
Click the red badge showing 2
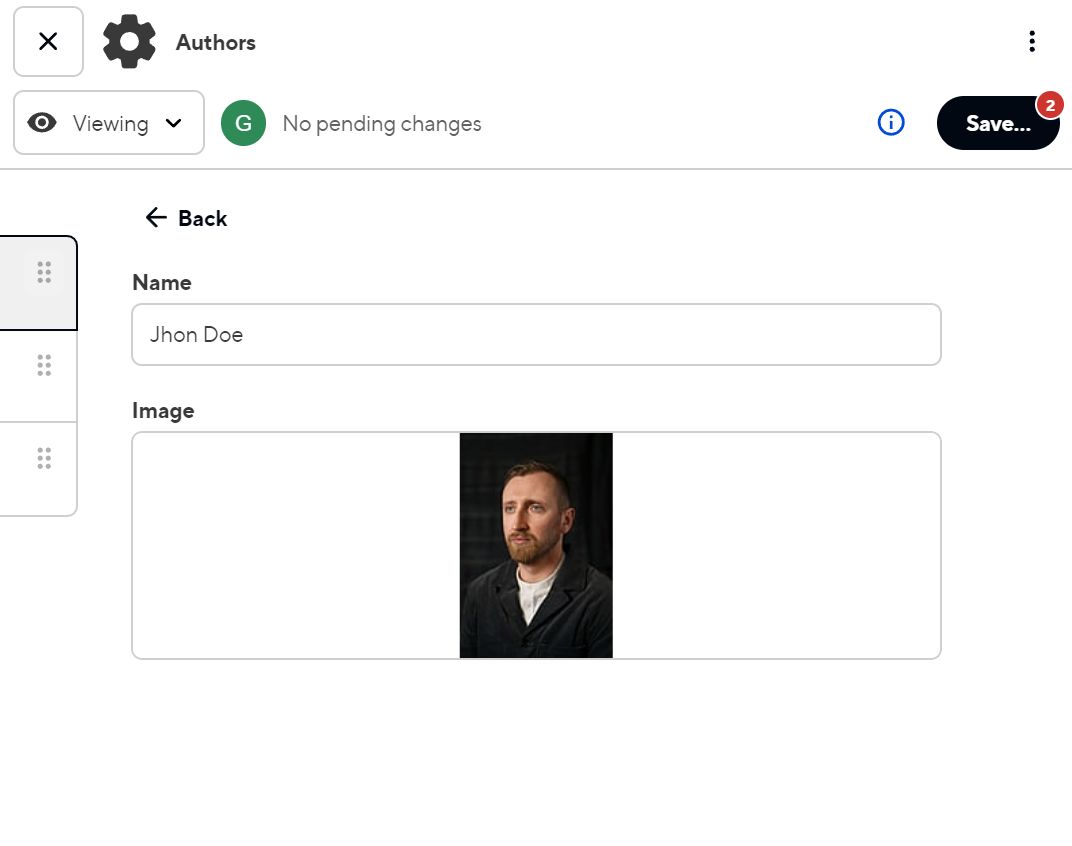1049,104
